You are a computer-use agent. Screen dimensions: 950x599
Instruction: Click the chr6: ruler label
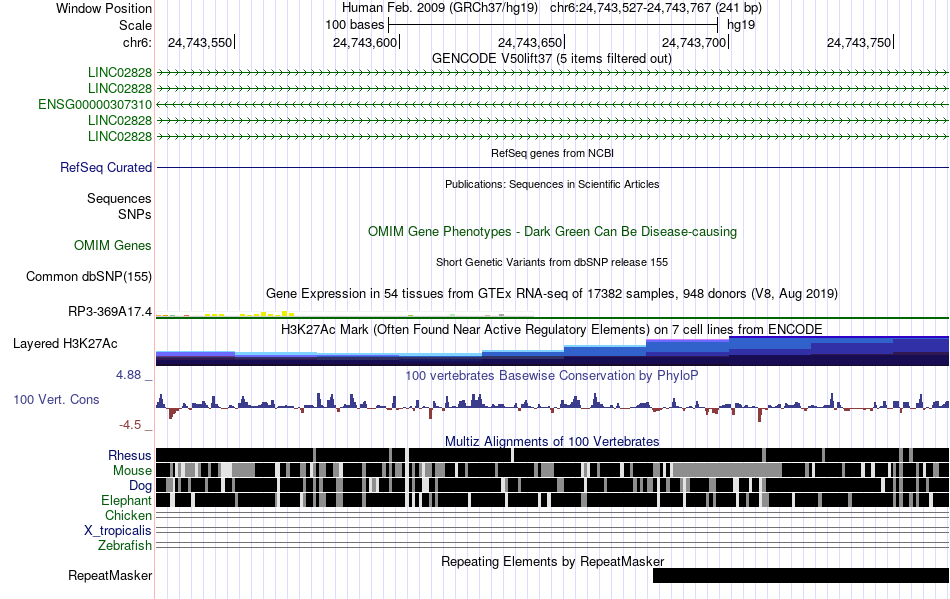click(x=137, y=42)
